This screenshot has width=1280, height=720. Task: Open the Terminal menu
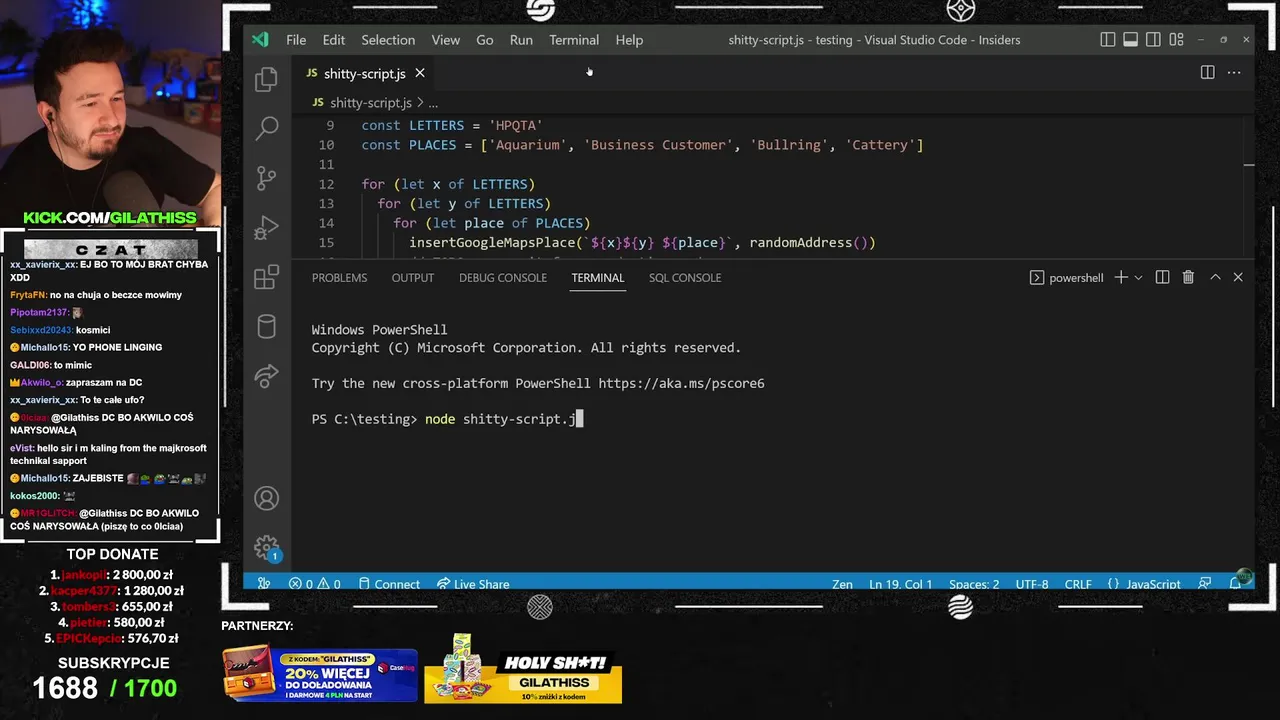(574, 40)
